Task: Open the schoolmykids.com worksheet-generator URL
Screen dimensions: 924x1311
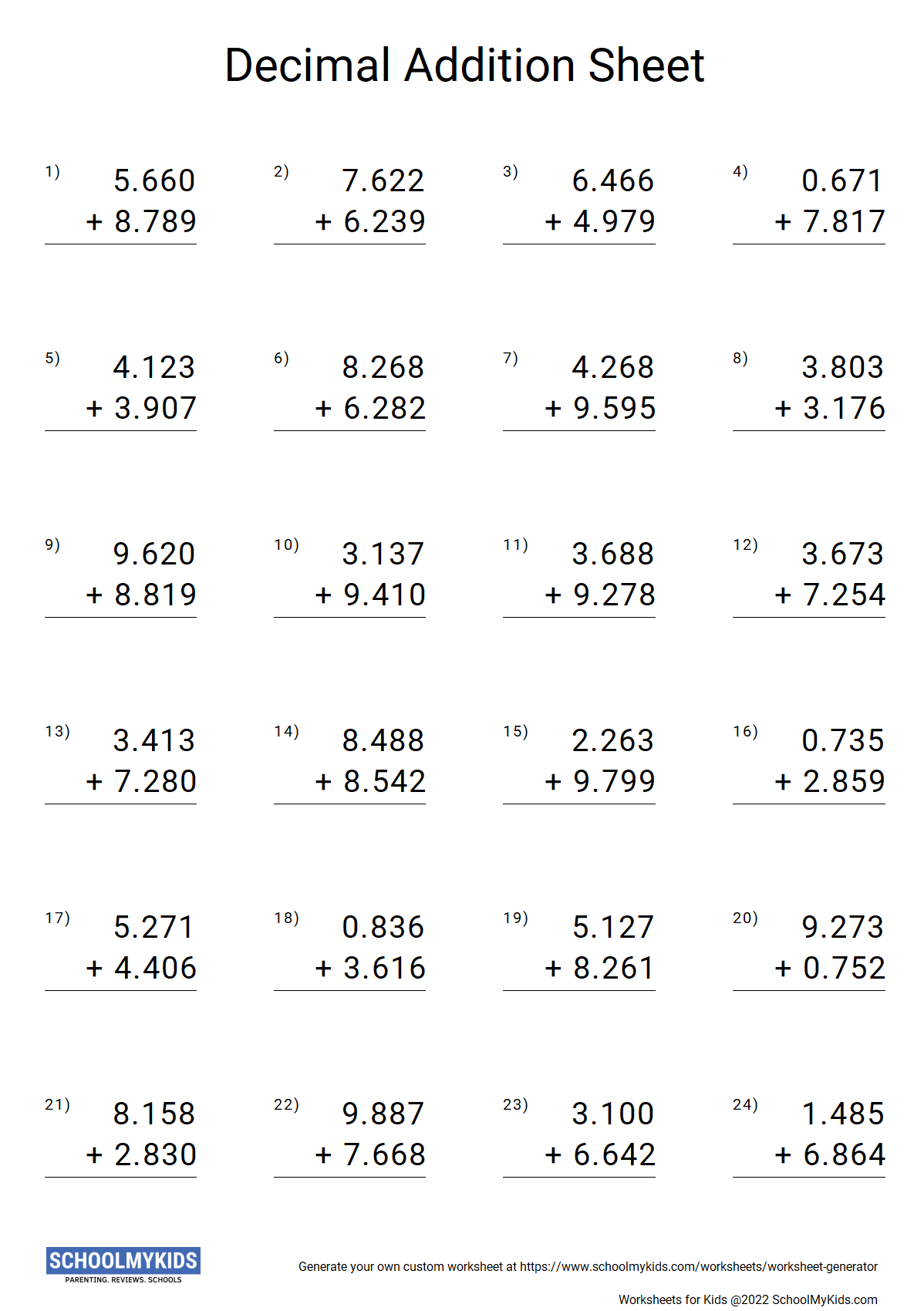Action: point(698,1266)
